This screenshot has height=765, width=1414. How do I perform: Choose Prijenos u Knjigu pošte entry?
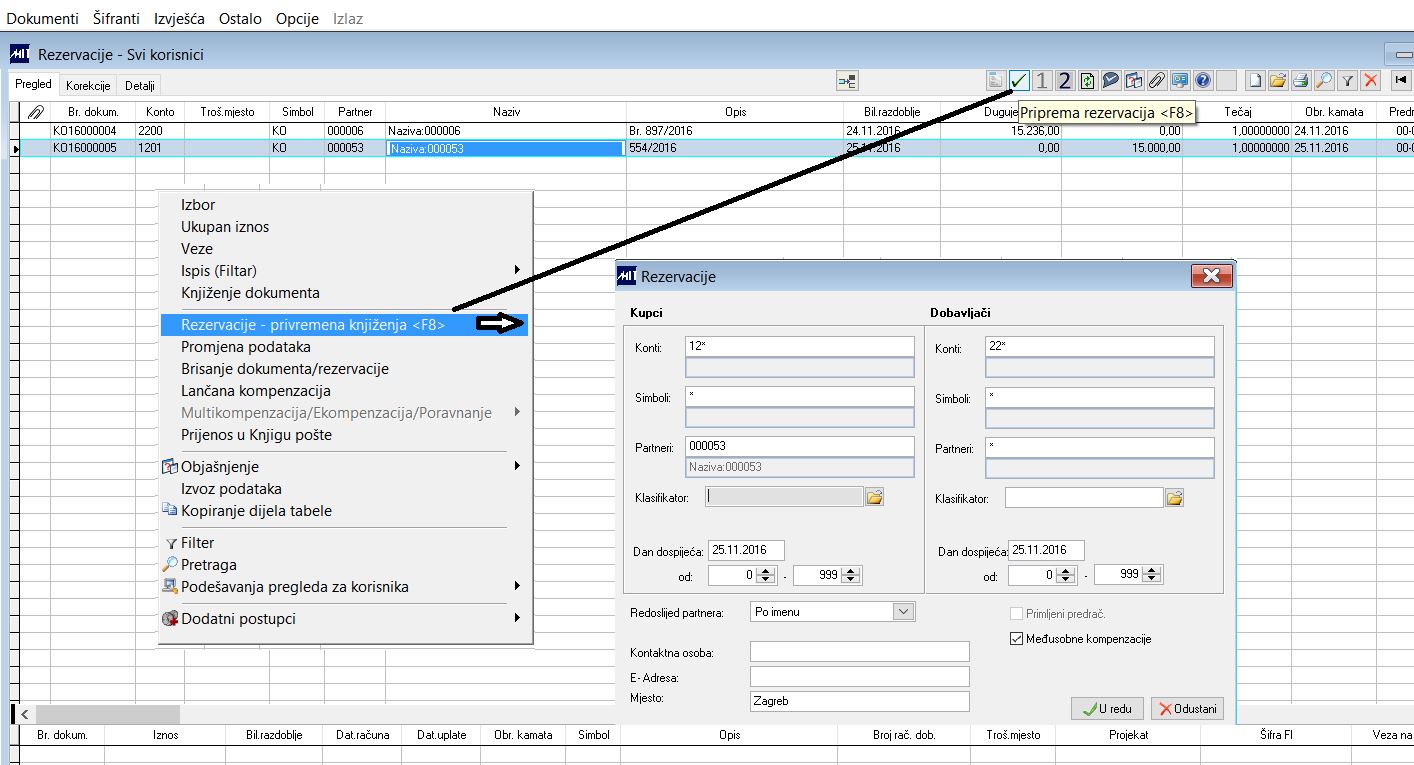pyautogui.click(x=256, y=434)
